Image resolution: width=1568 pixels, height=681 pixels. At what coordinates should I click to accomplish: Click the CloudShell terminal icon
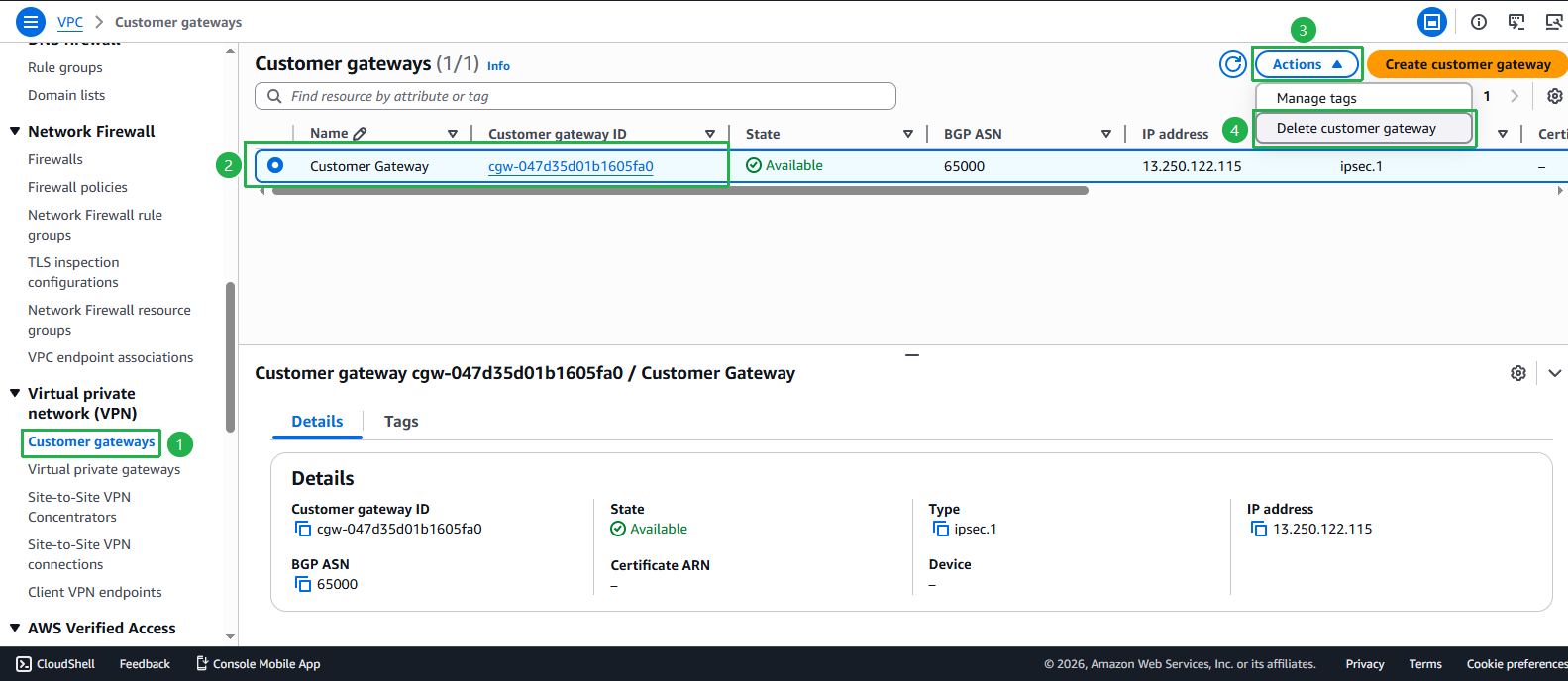pyautogui.click(x=24, y=664)
